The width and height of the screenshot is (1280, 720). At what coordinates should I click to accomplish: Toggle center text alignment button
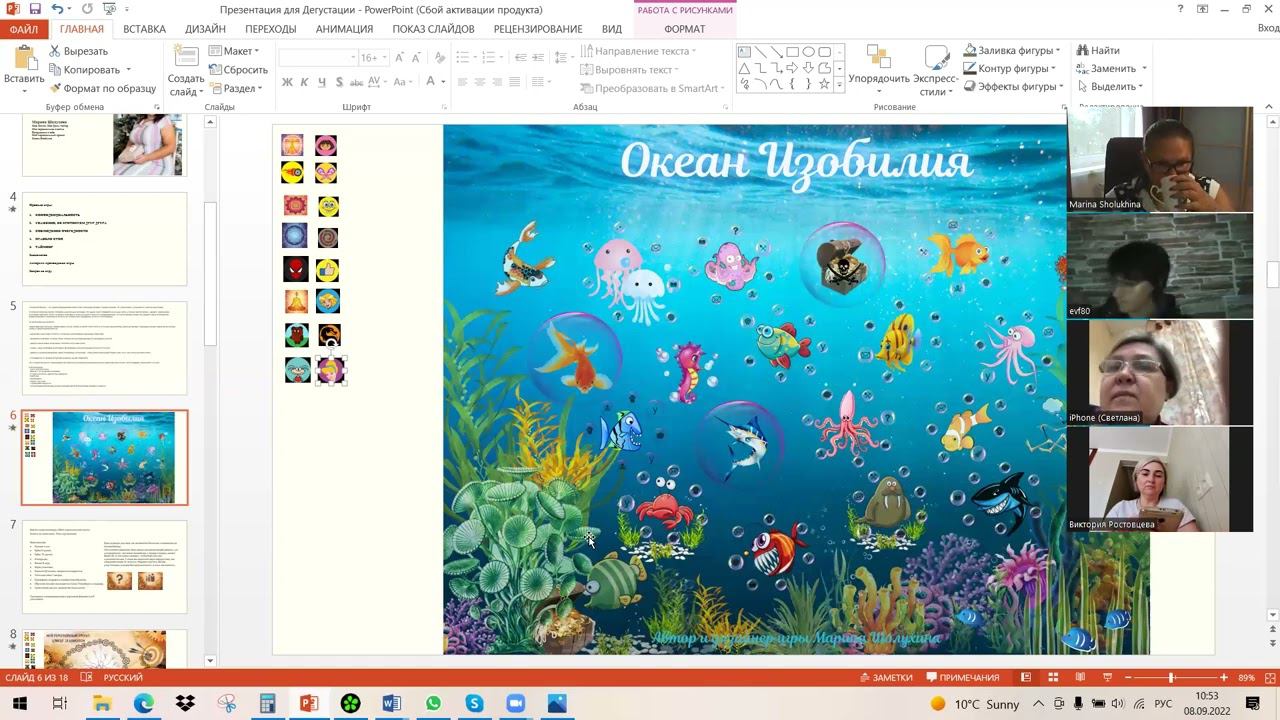point(480,82)
